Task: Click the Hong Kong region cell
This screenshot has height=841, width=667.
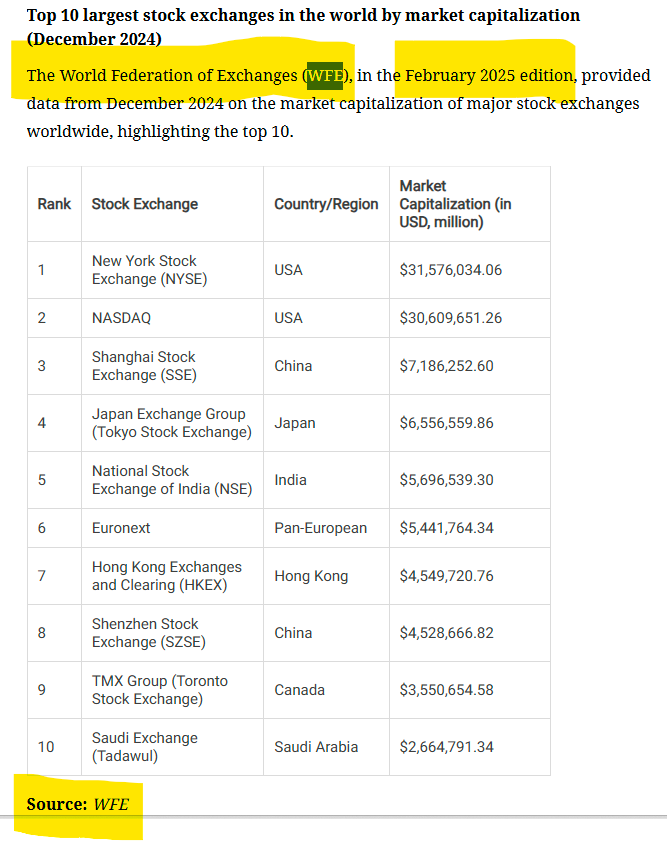Action: [x=326, y=576]
